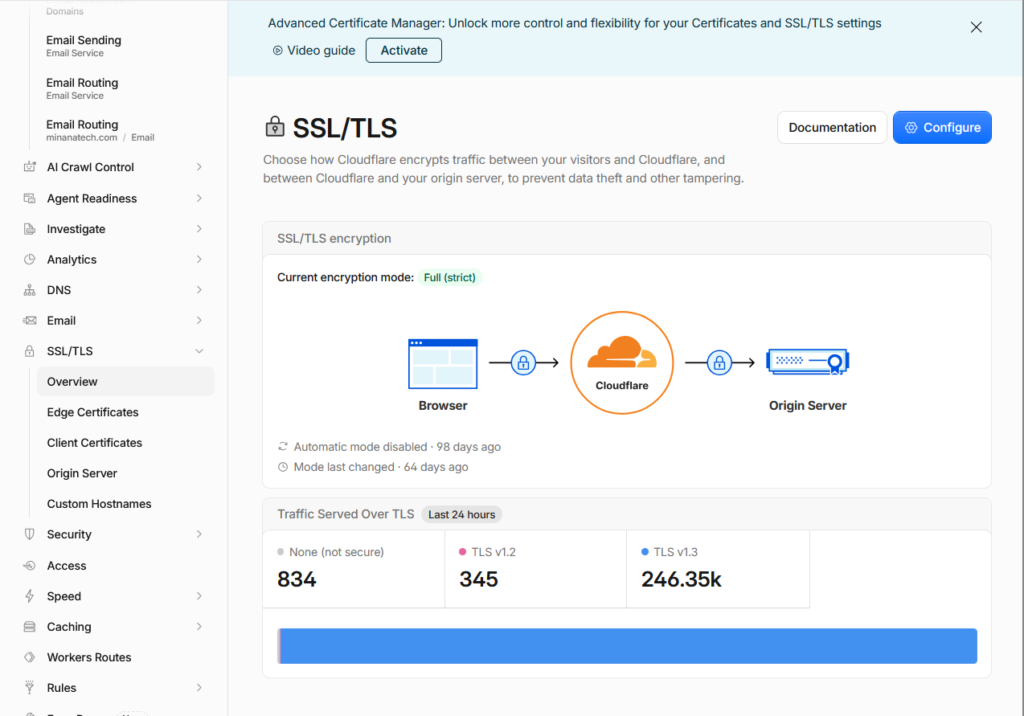The image size is (1024, 716).
Task: Click 'Mode last changed · 64 days ago' text
Action: [381, 467]
